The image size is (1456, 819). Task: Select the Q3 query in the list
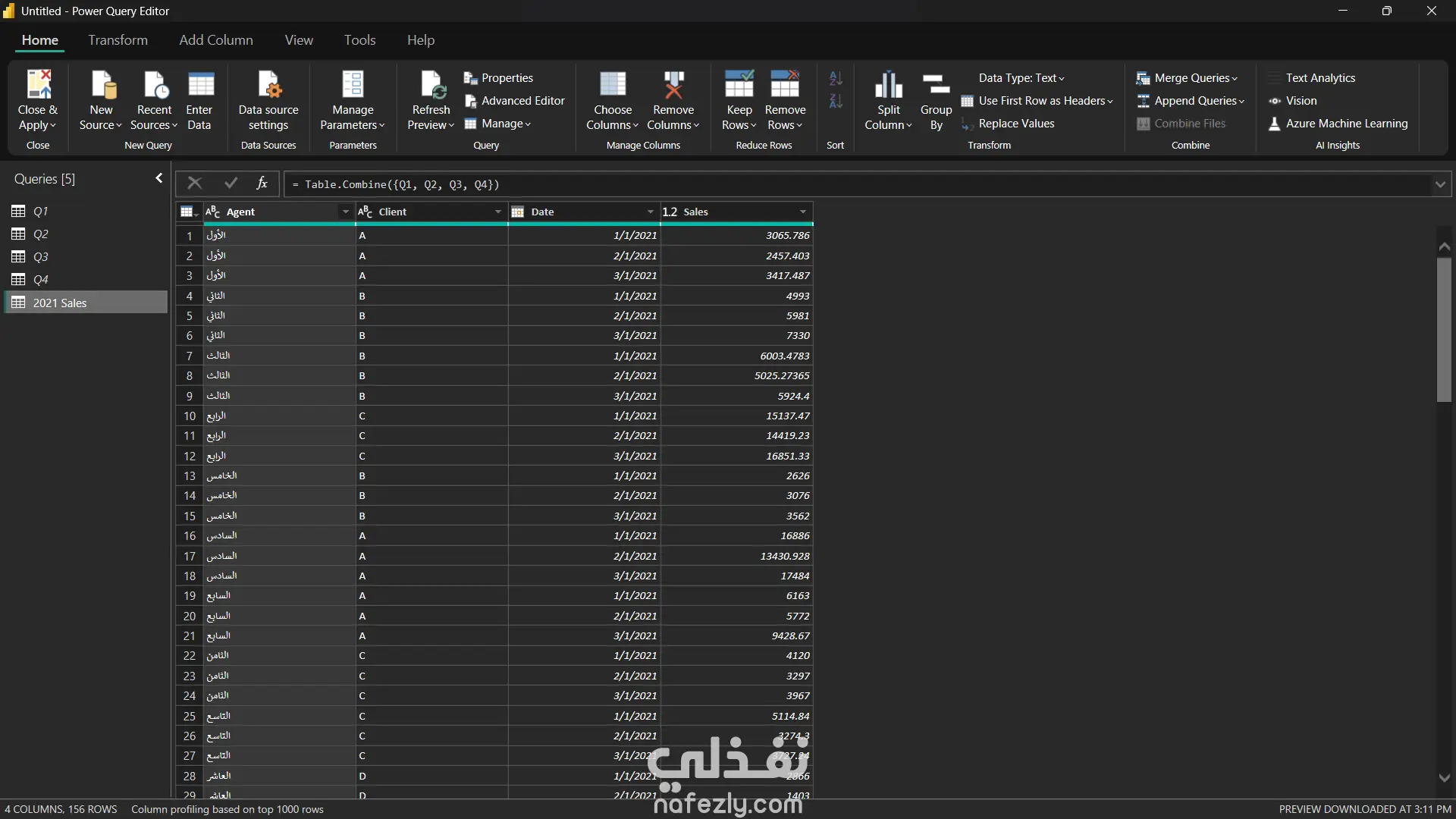(41, 257)
